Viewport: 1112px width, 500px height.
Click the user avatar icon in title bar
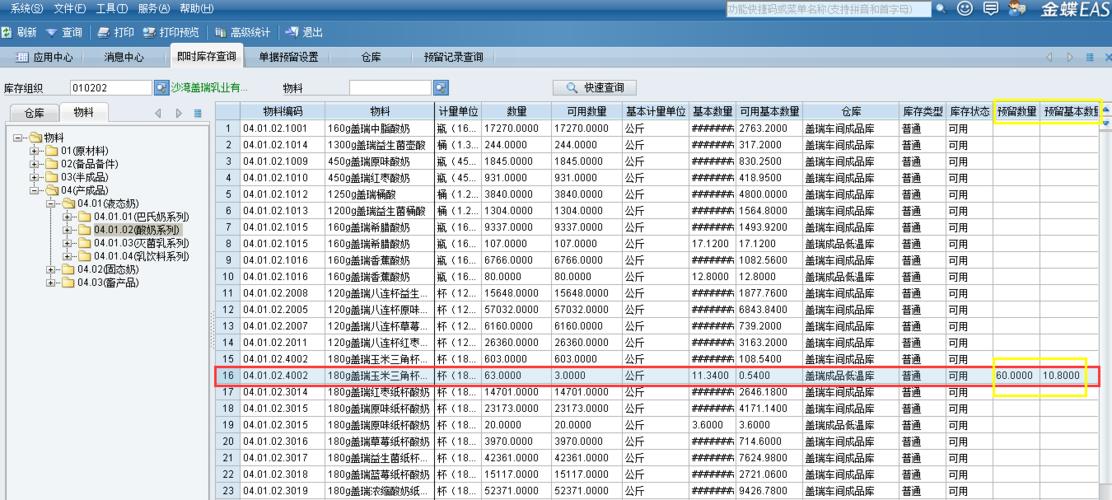click(x=1018, y=9)
